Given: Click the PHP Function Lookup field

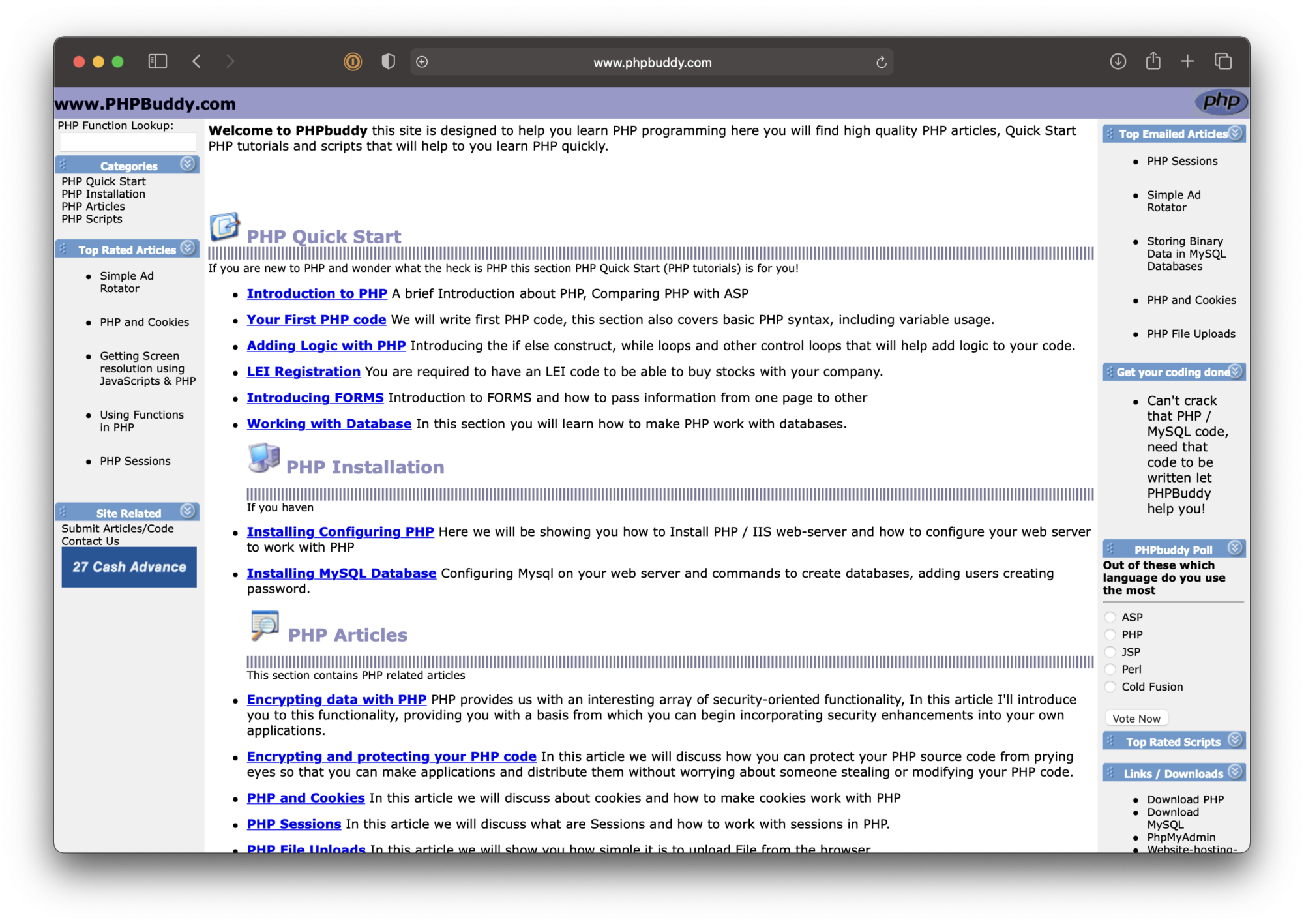Looking at the screenshot, I should 128,142.
